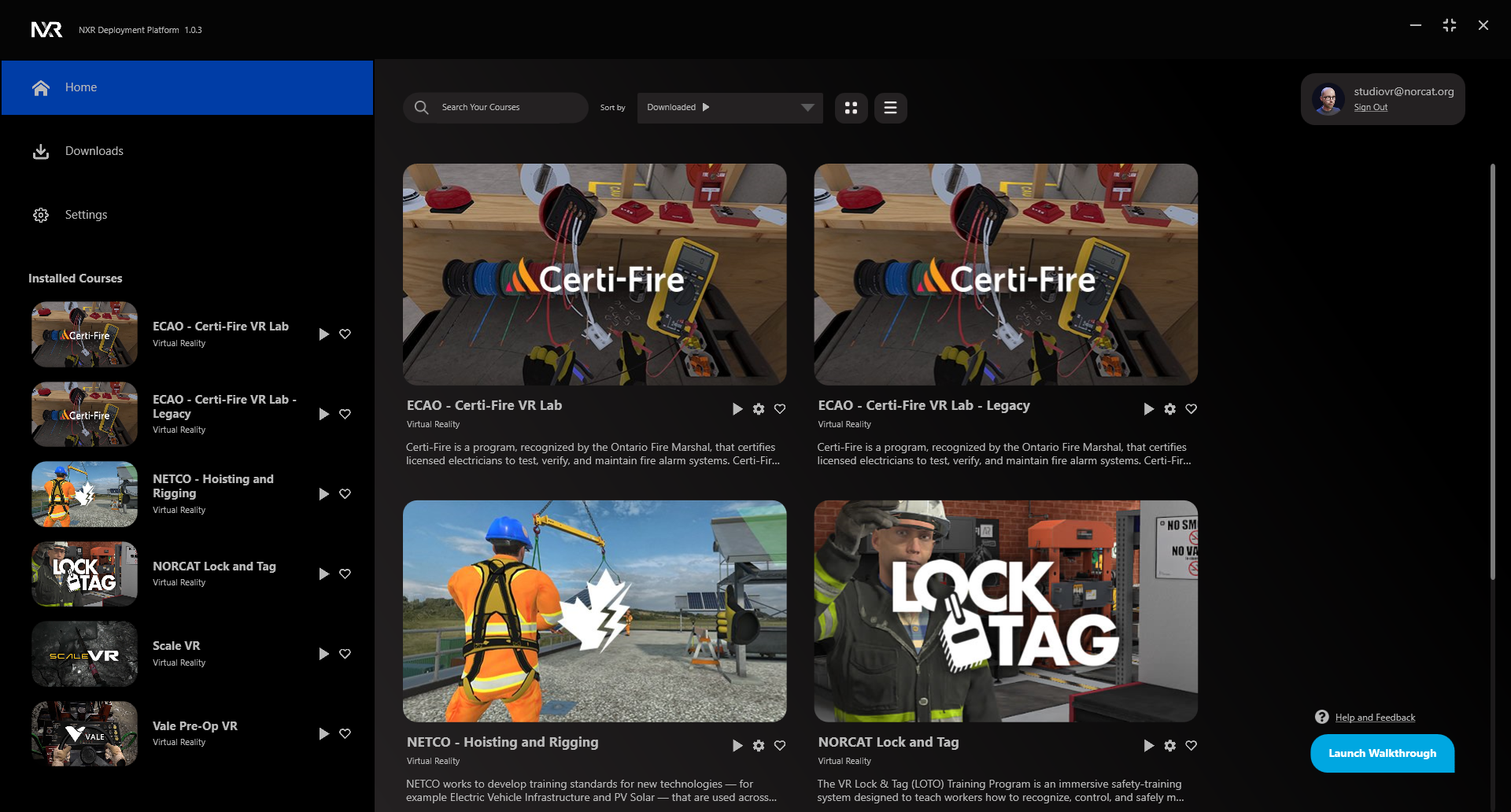Open settings gear for ECAO Certi-Fire VR Lab card

tap(759, 409)
